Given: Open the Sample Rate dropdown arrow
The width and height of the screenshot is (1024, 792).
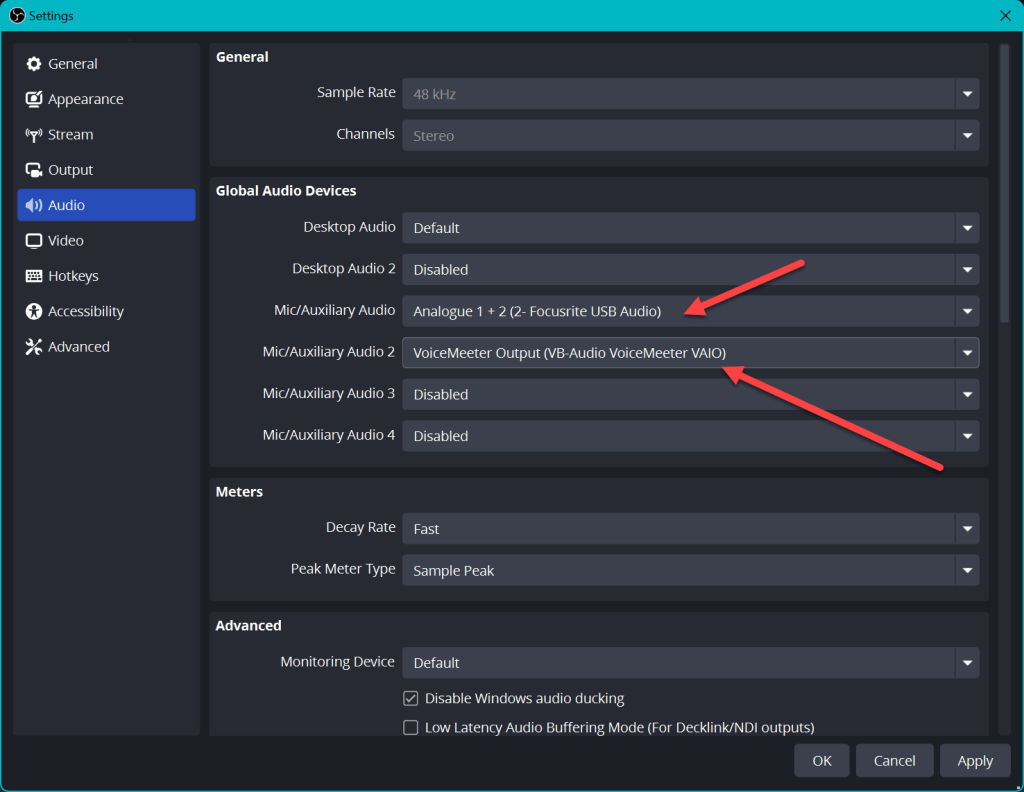Looking at the screenshot, I should 967,94.
